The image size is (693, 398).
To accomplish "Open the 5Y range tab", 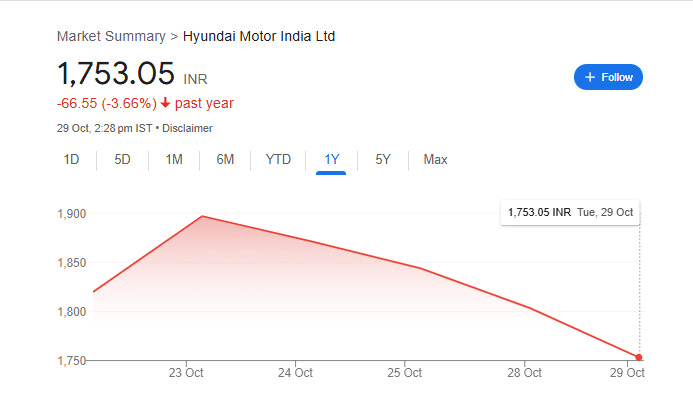I will pos(383,159).
